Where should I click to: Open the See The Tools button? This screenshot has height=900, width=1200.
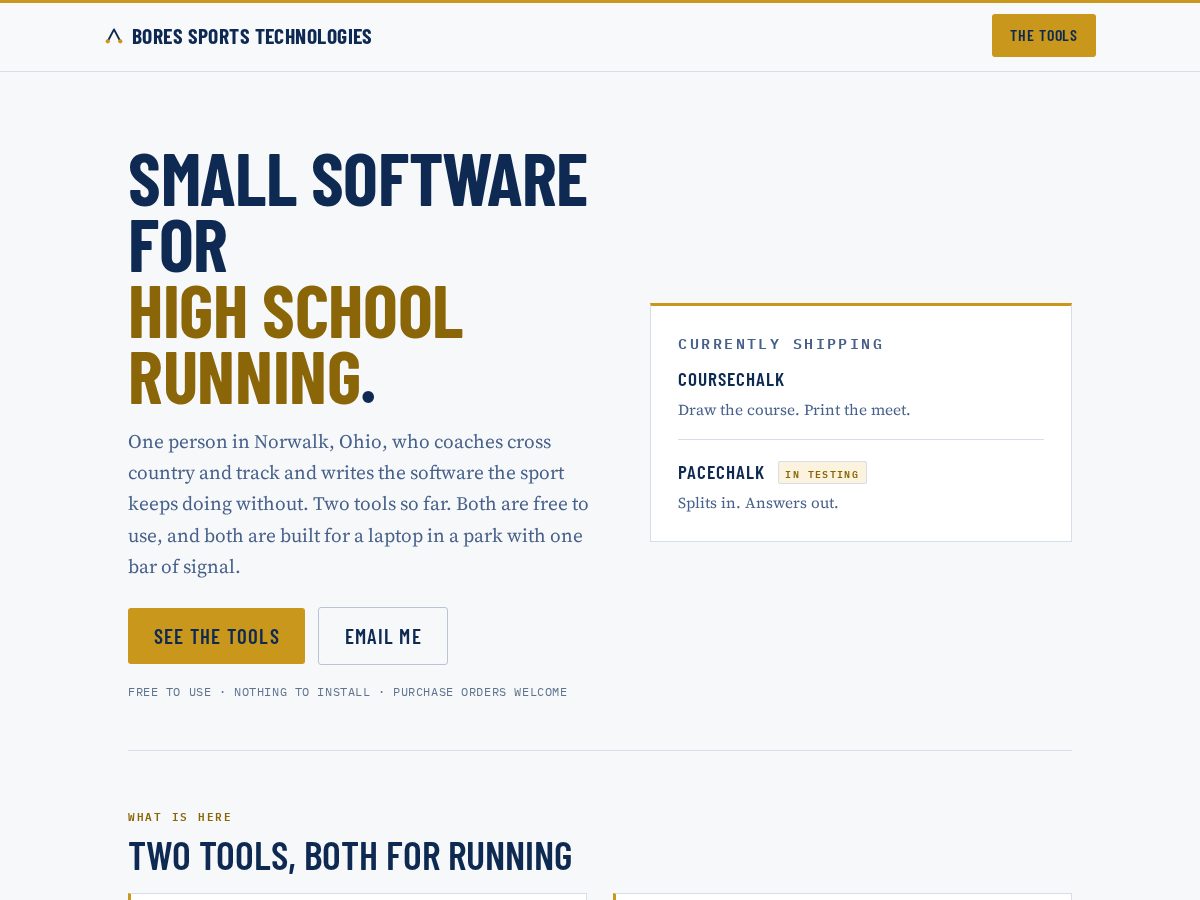(216, 636)
